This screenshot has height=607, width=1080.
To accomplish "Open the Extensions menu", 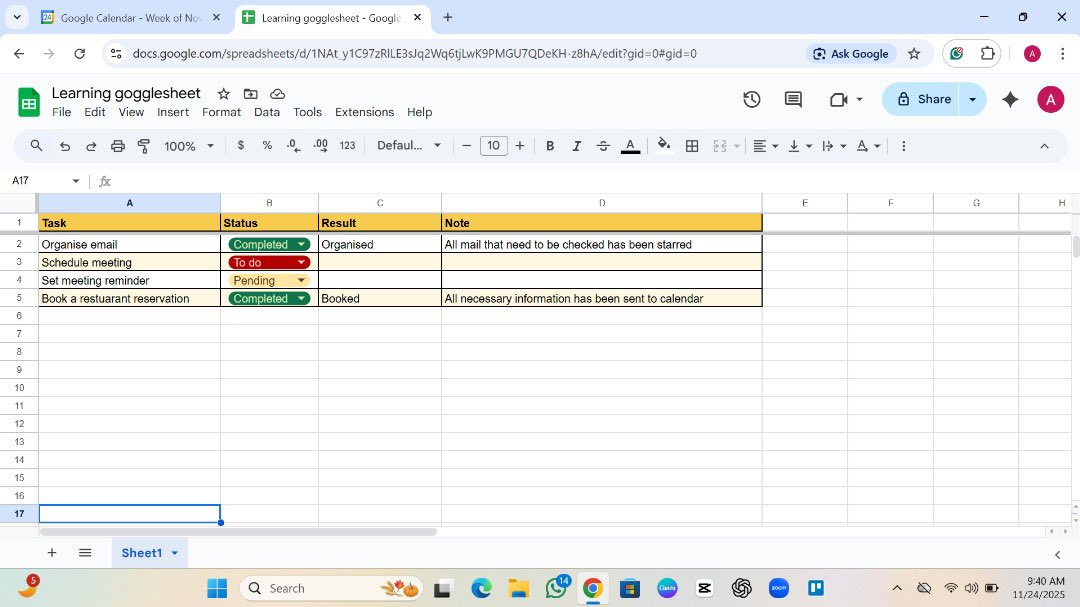I will click(364, 112).
